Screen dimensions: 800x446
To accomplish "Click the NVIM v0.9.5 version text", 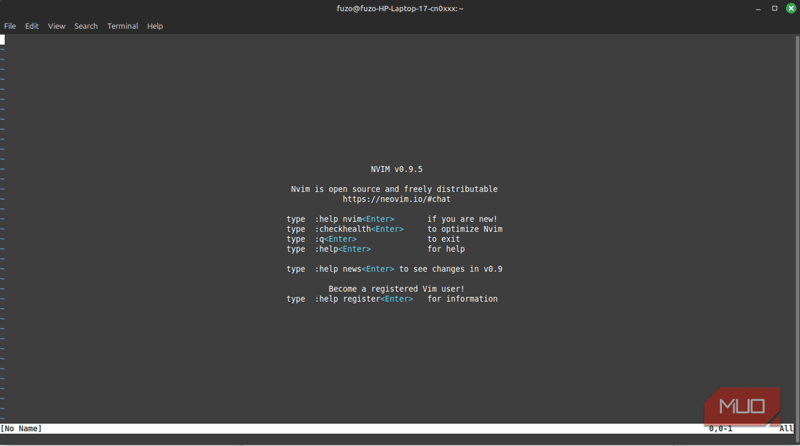I will point(396,169).
